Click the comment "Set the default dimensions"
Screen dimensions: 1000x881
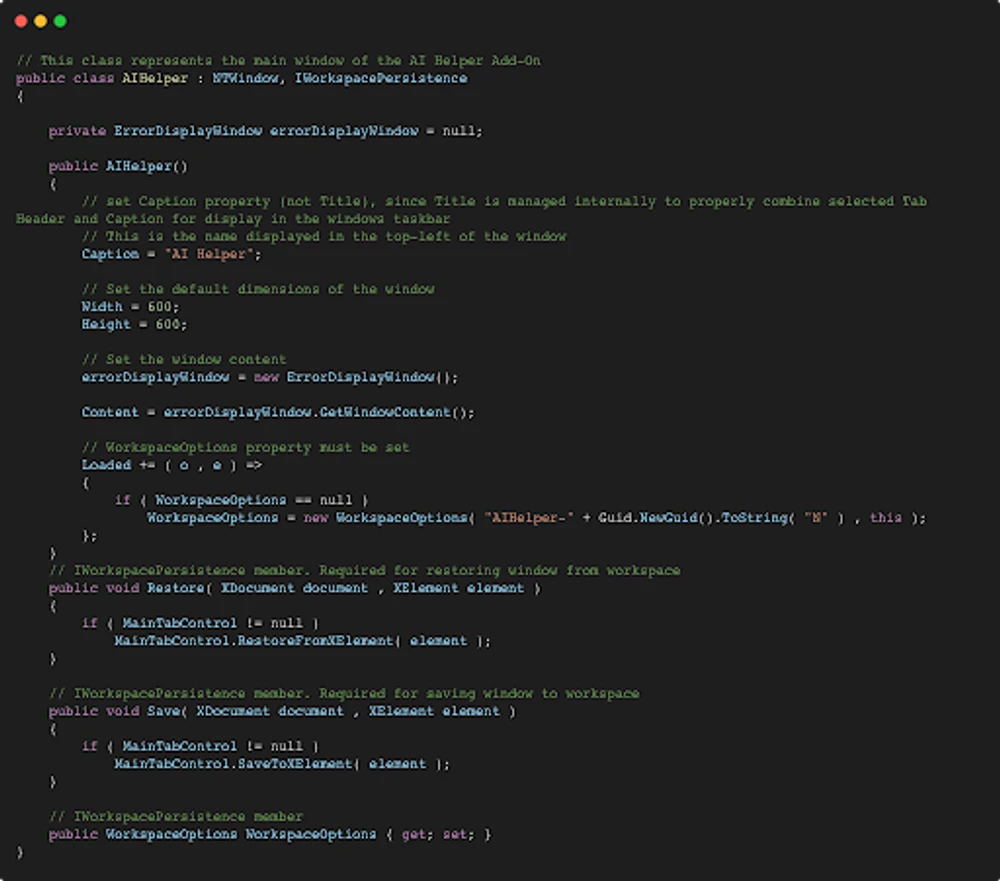[258, 290]
